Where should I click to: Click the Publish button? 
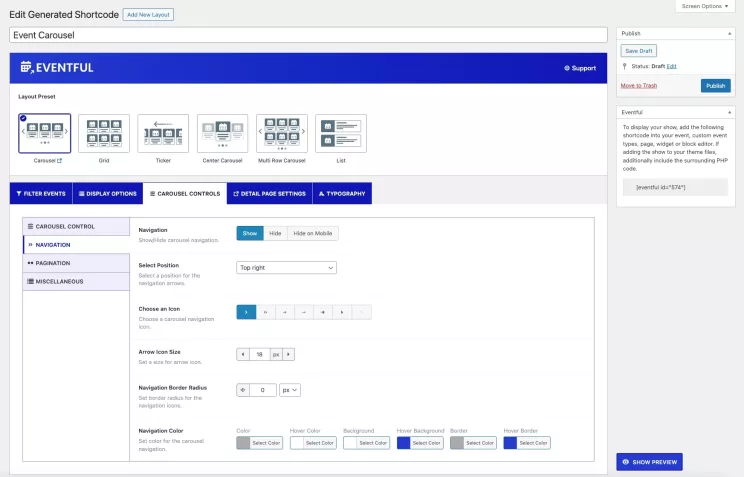coord(715,86)
